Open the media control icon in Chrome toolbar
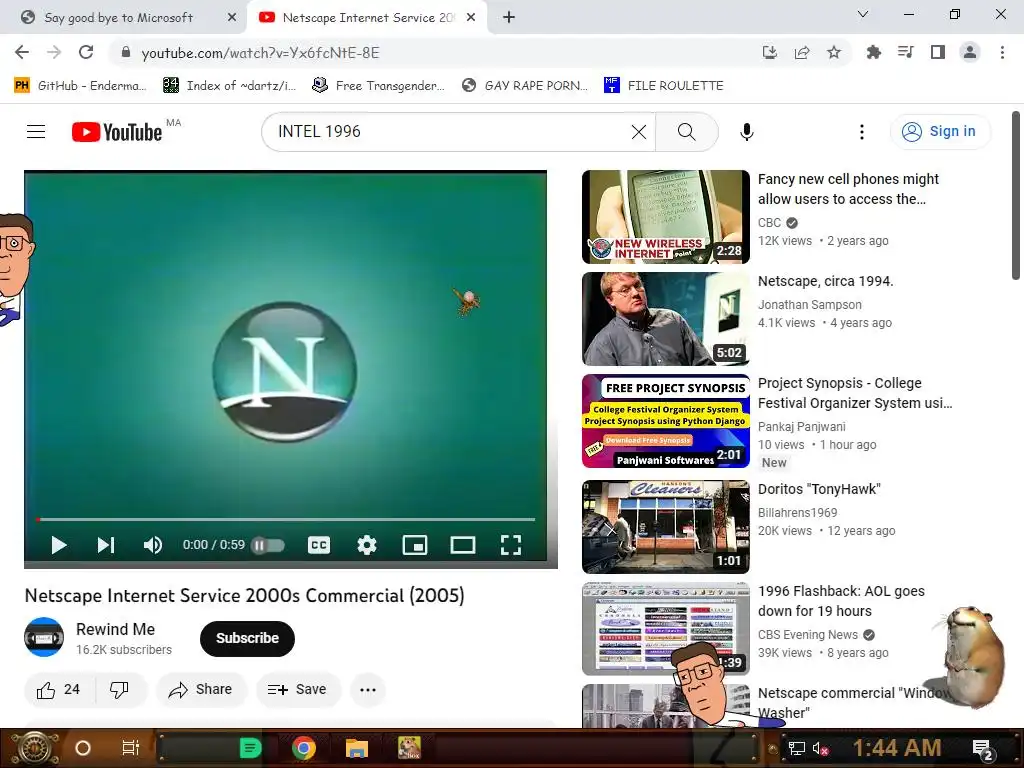This screenshot has height=768, width=1024. 905,52
